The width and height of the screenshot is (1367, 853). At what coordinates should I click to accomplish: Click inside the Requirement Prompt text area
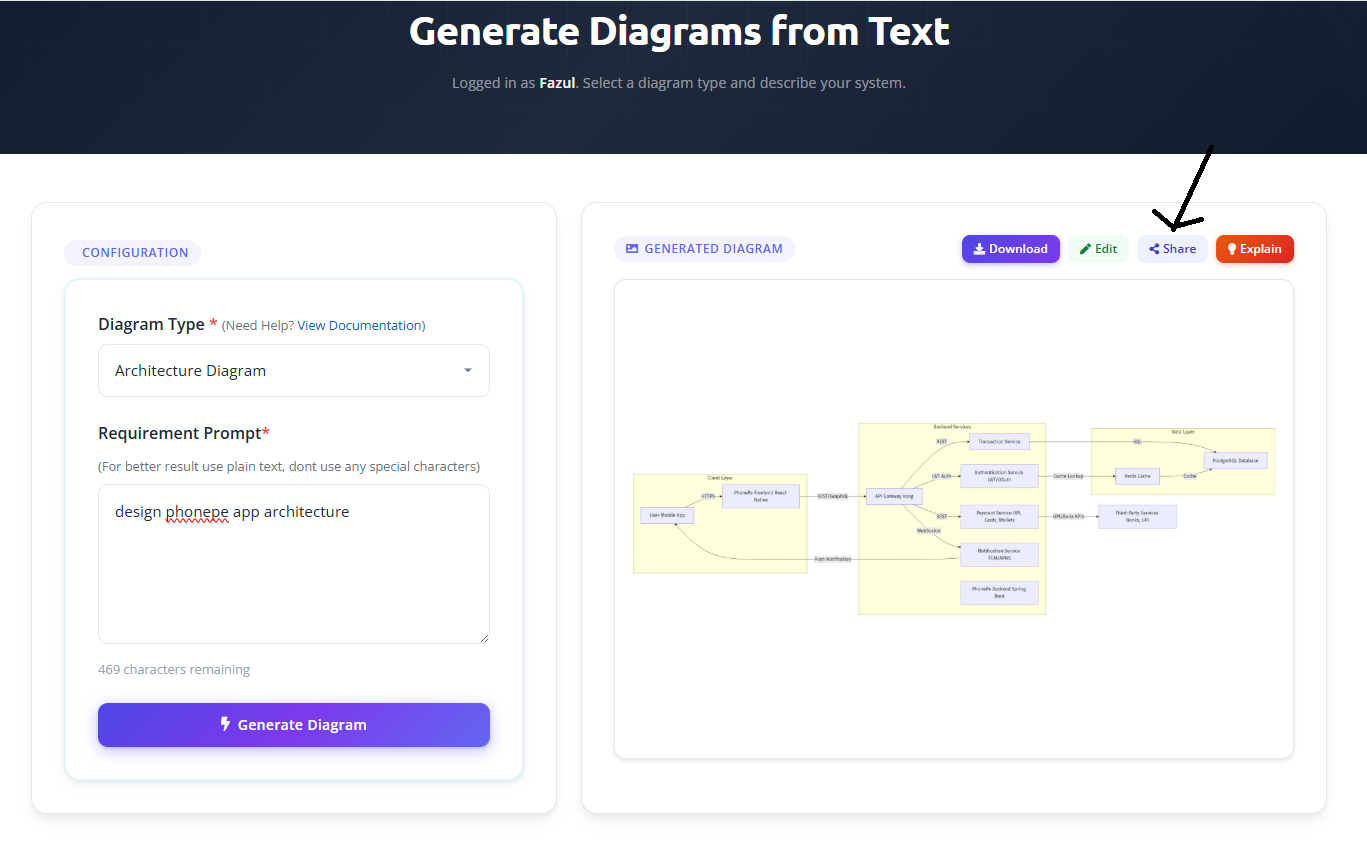tap(294, 564)
